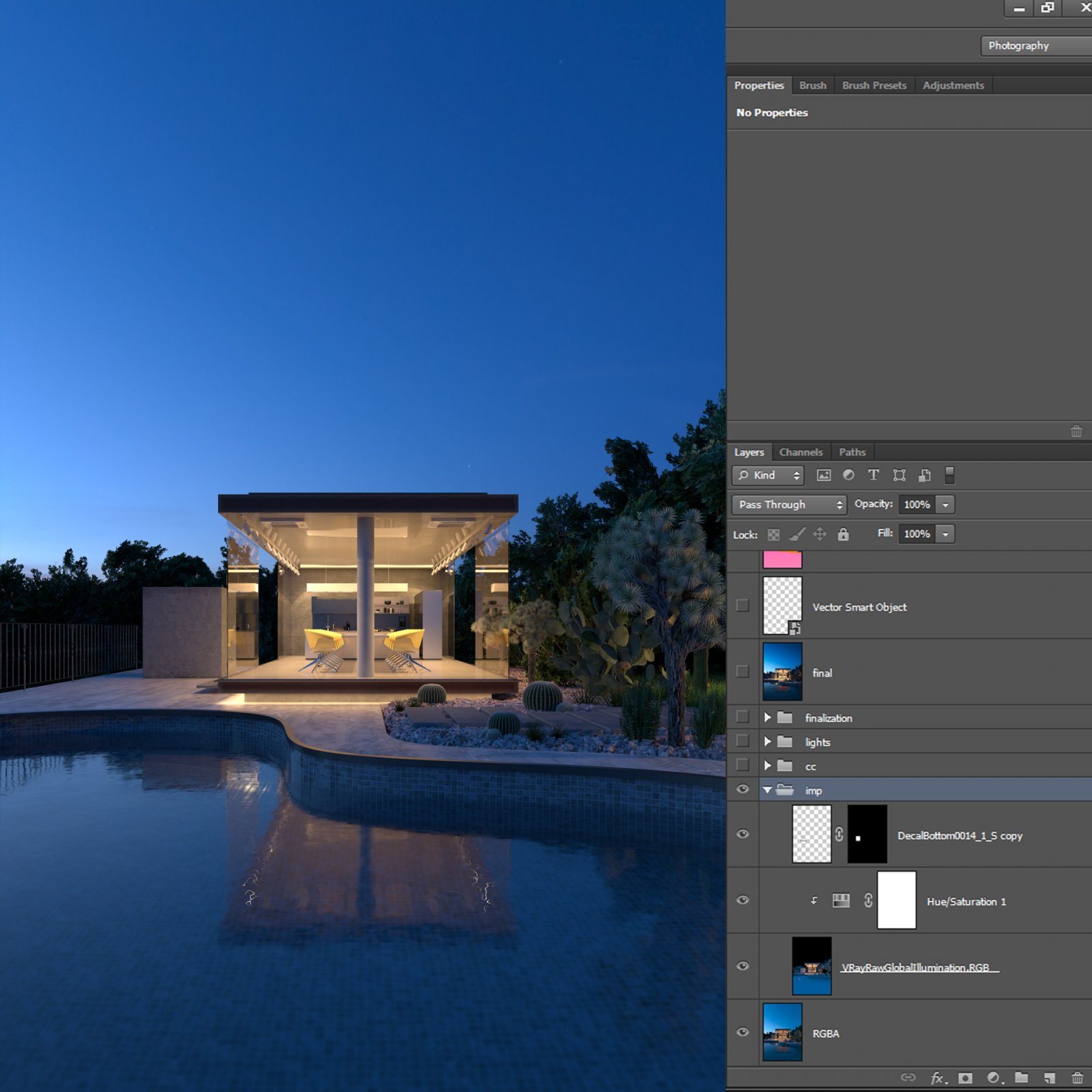
Task: Expand the finalization group
Action: click(x=766, y=717)
